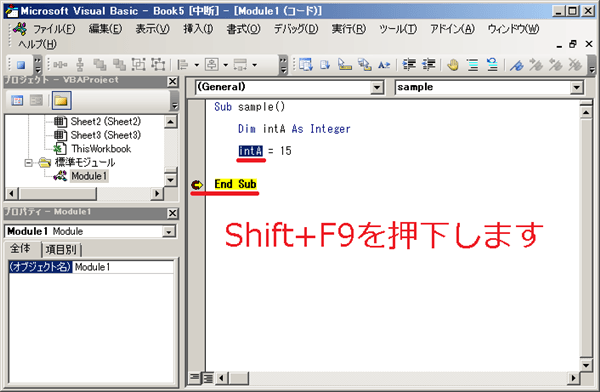Switch to the 全体 properties tab
Viewport: 600px width, 392px height.
[x=21, y=249]
